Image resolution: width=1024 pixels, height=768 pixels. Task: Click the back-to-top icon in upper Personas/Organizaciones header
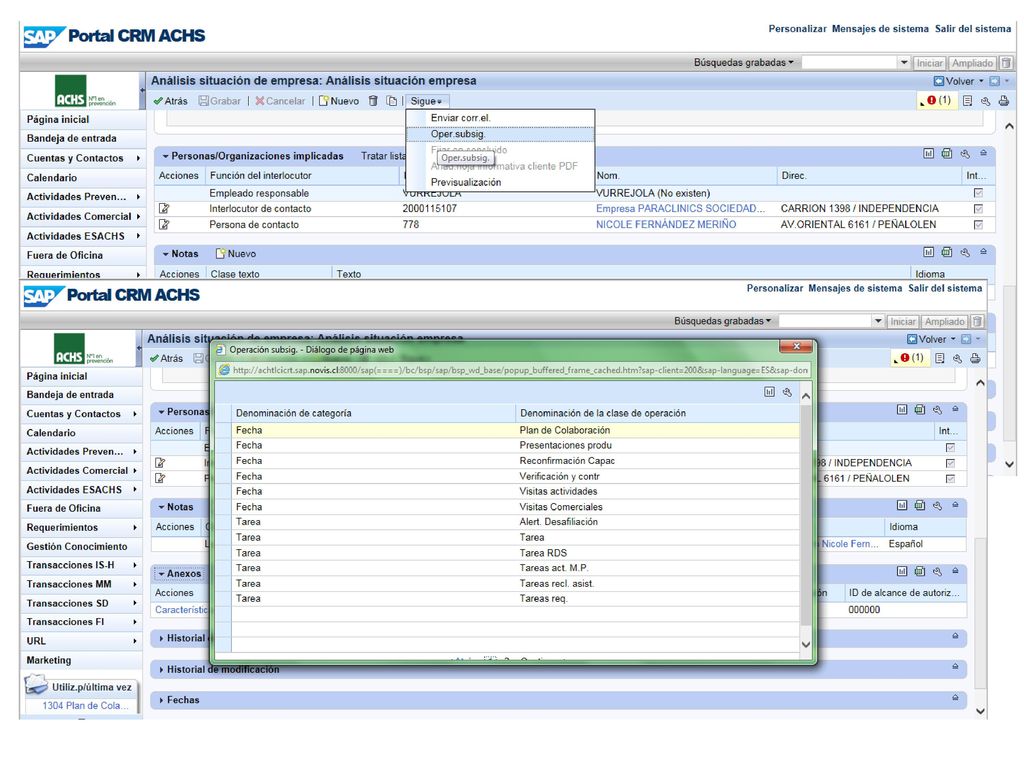click(x=984, y=153)
